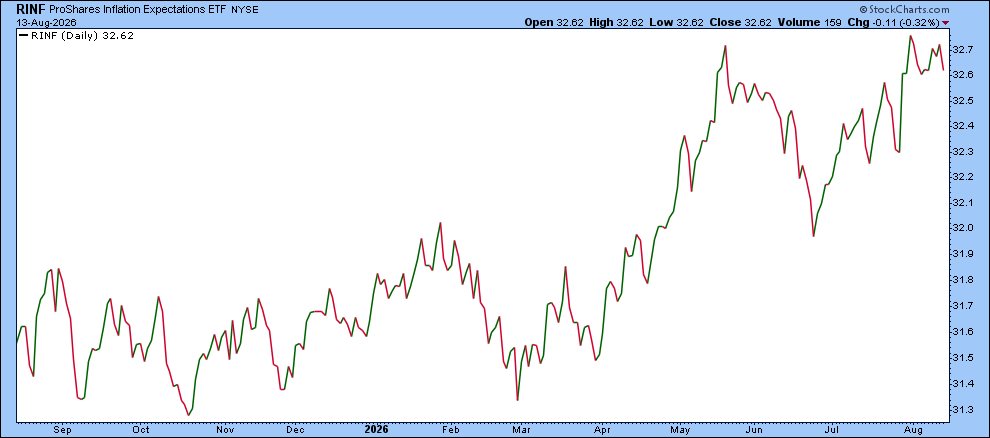
Task: Click the May month axis label
Action: point(679,430)
